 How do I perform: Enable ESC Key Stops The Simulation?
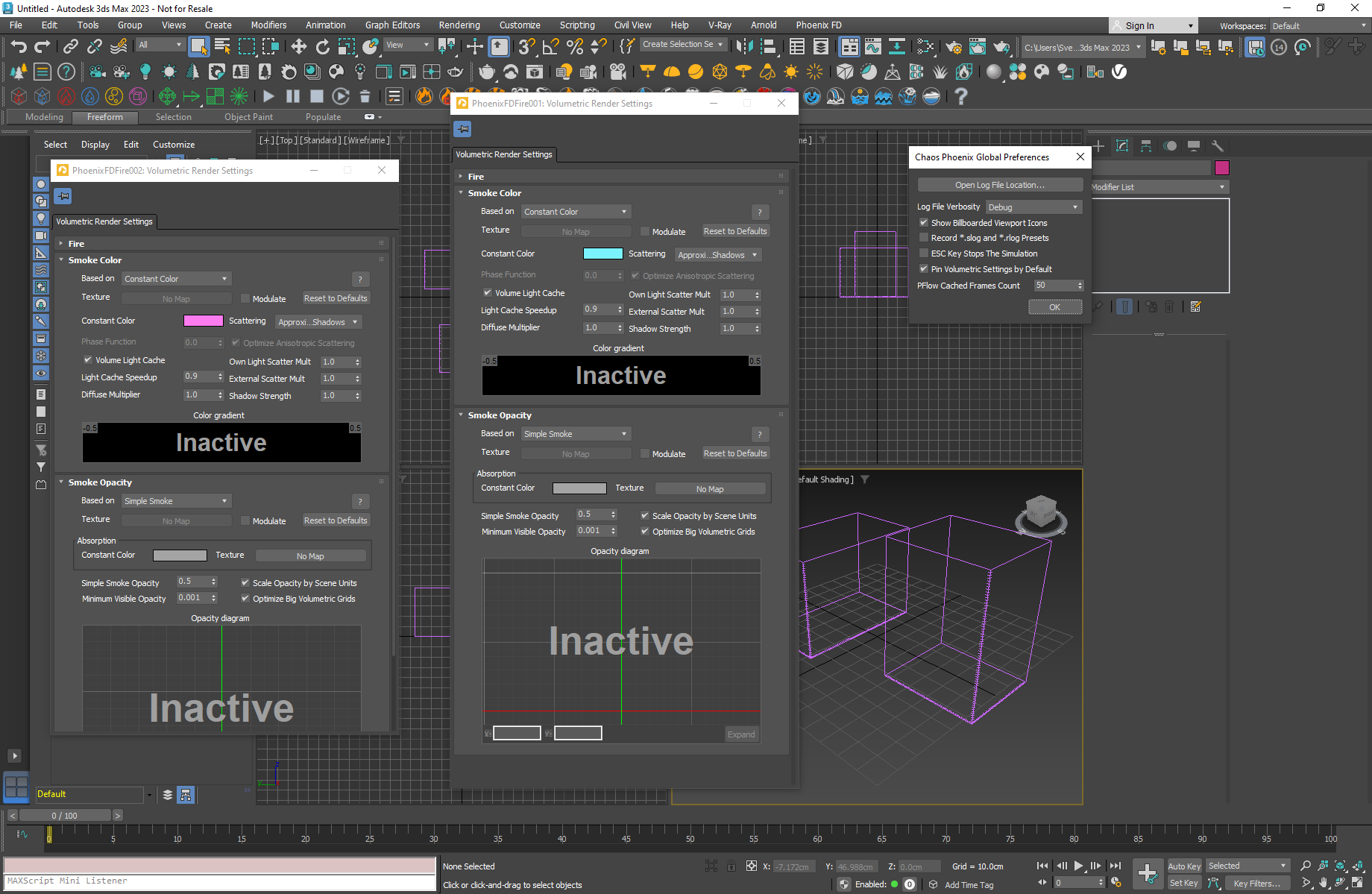click(x=924, y=254)
